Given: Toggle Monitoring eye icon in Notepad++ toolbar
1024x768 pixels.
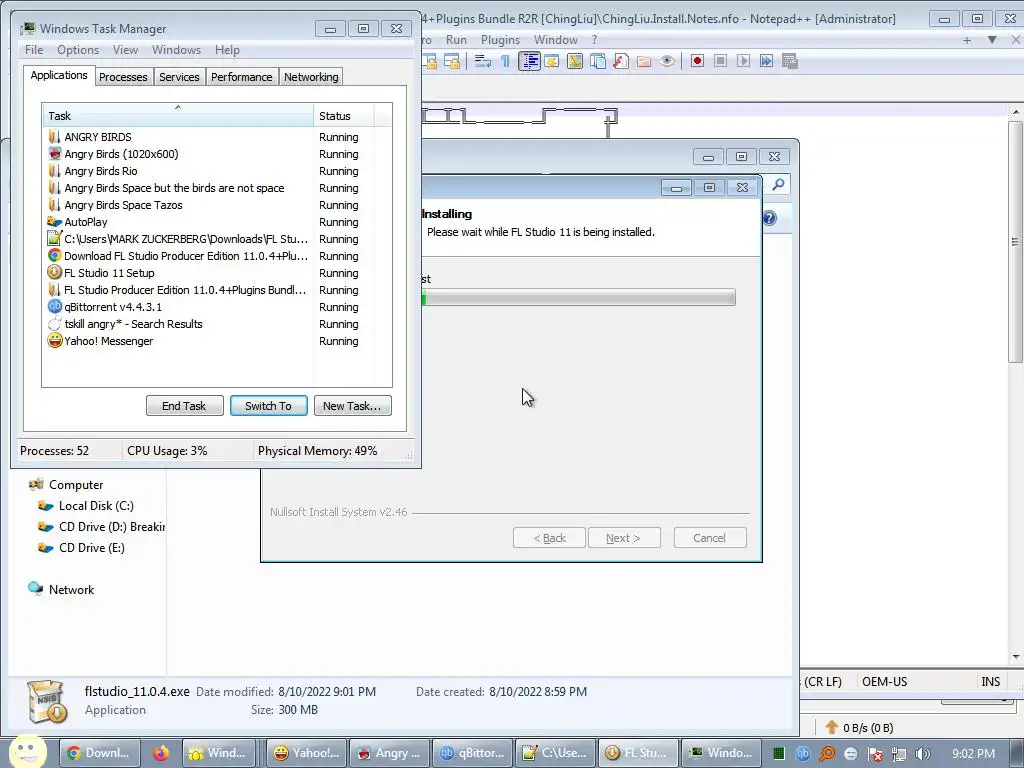Looking at the screenshot, I should 667,61.
